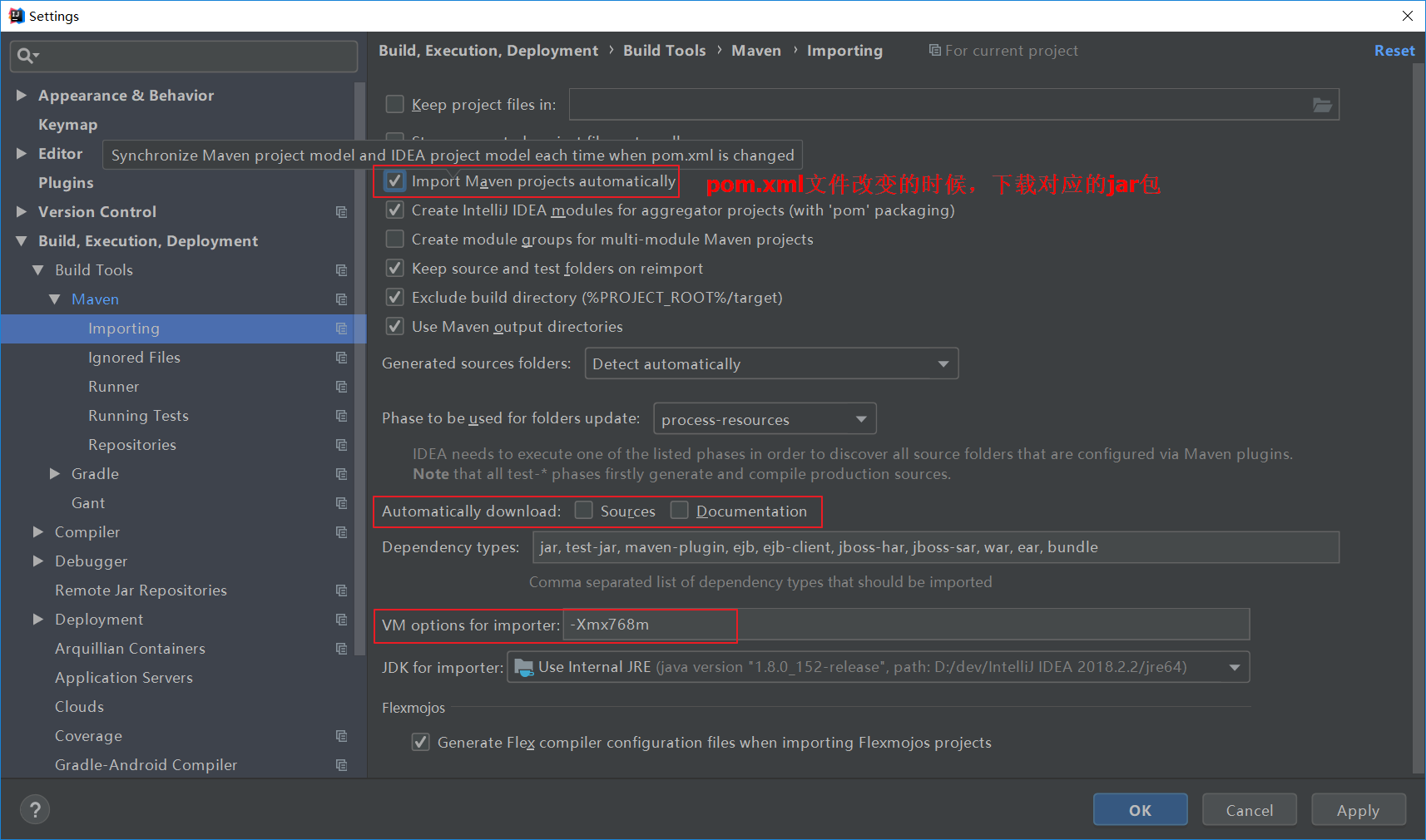Click the settings tree vertical scrollbar
Viewport: 1426px width, 840px height.
click(x=360, y=368)
